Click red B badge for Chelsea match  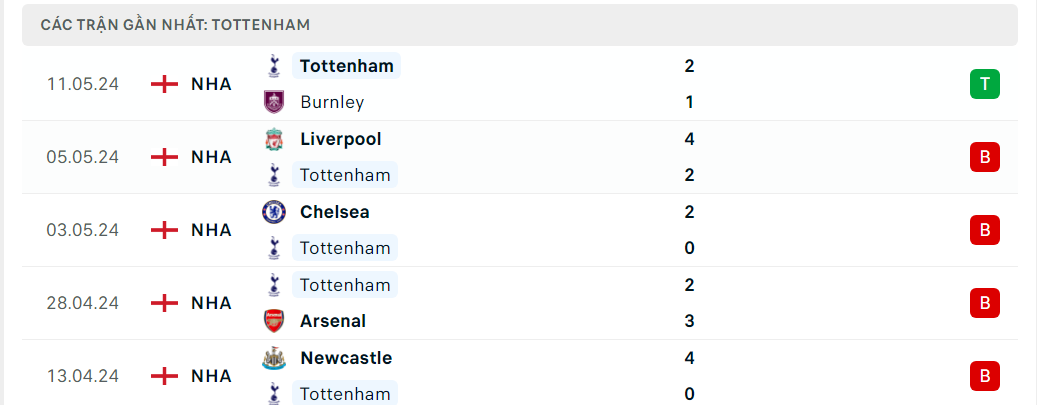coord(984,230)
